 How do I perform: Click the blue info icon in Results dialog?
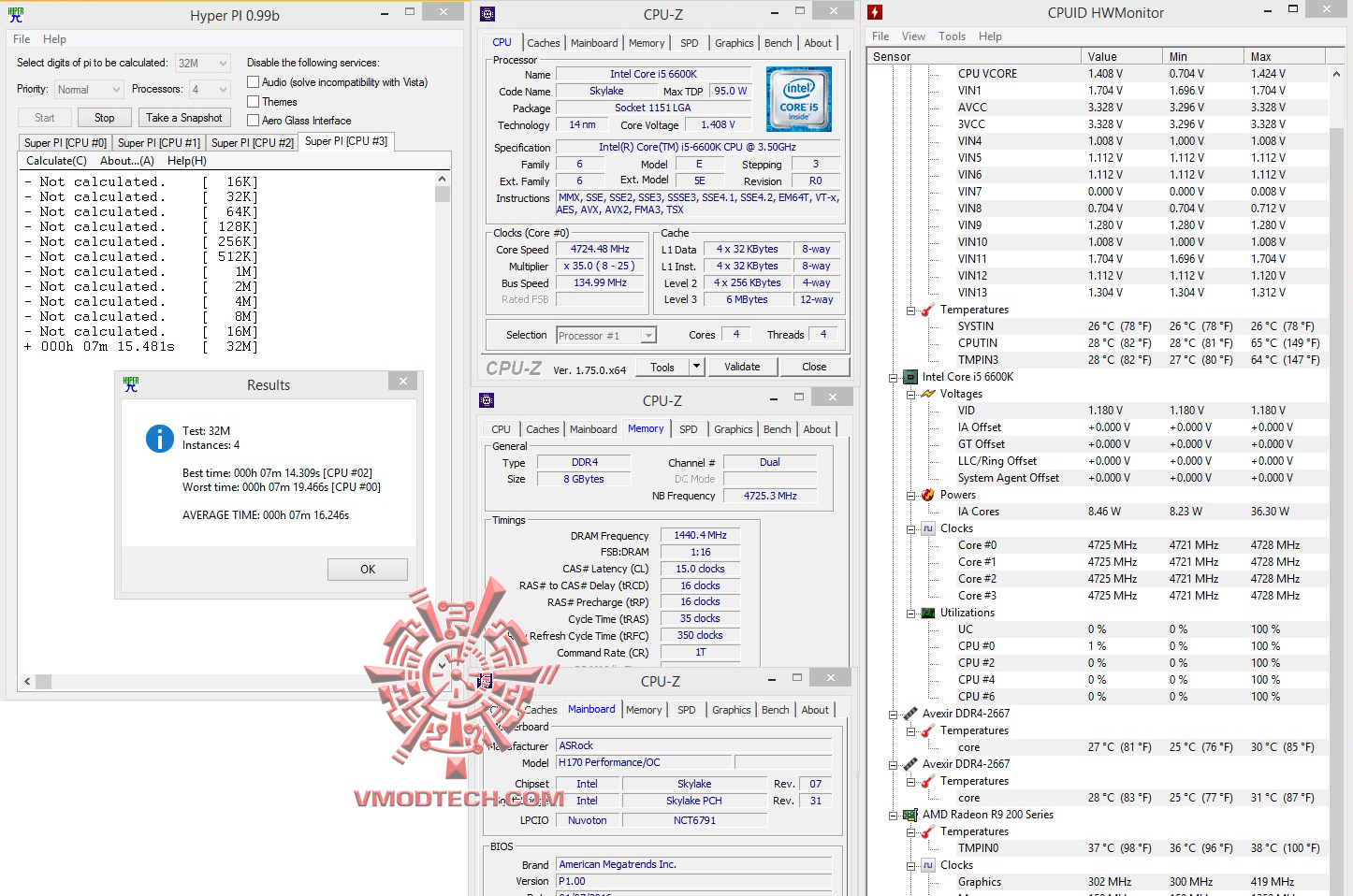point(160,438)
